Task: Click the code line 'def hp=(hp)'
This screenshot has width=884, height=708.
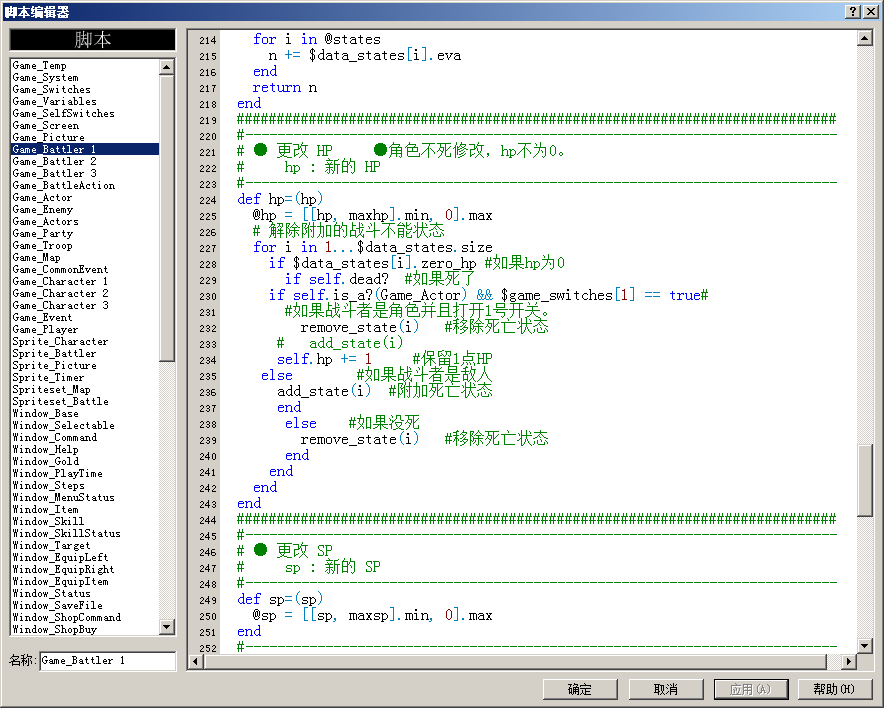Action: pyautogui.click(x=280, y=200)
